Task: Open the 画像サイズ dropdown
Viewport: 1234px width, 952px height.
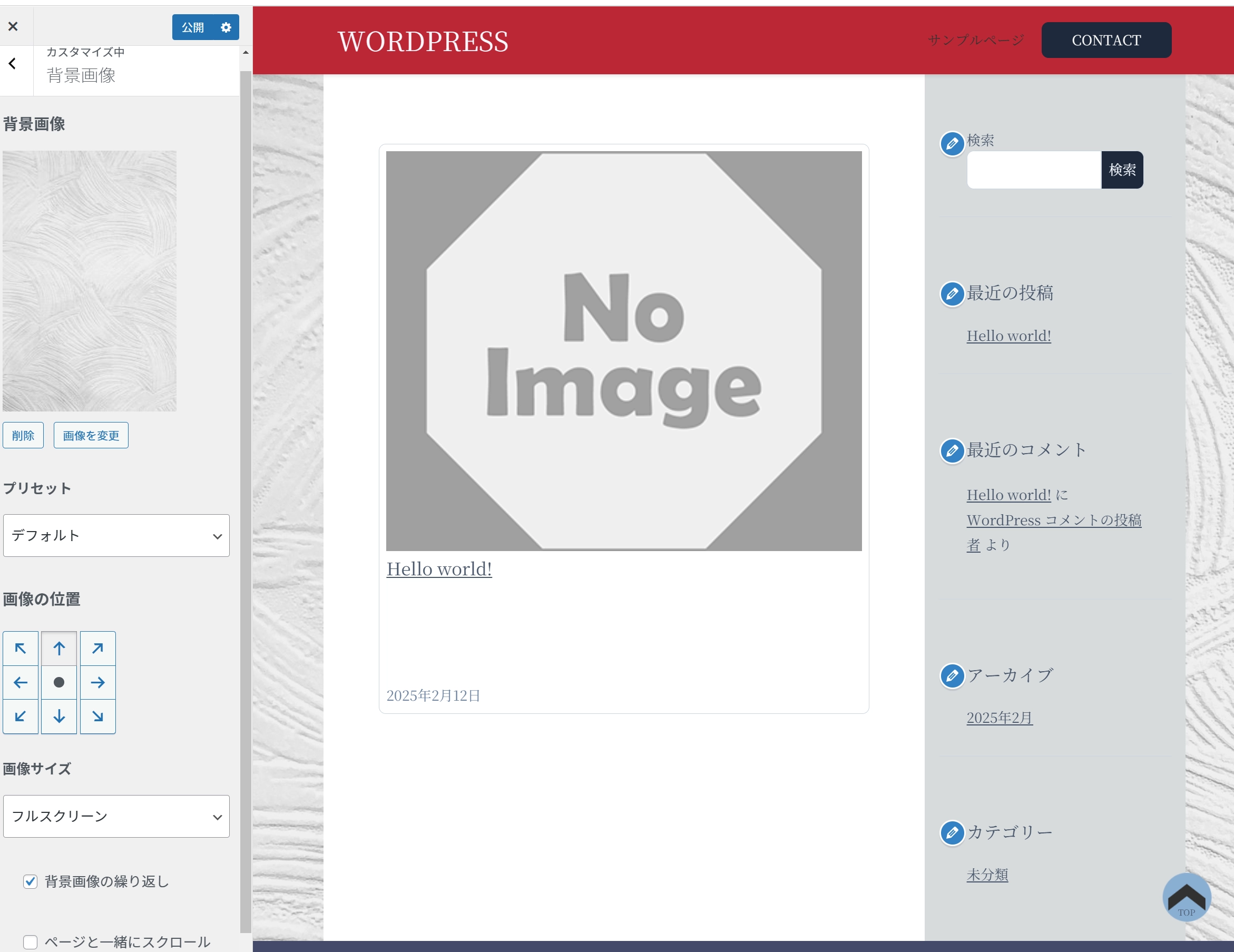Action: pyautogui.click(x=116, y=817)
